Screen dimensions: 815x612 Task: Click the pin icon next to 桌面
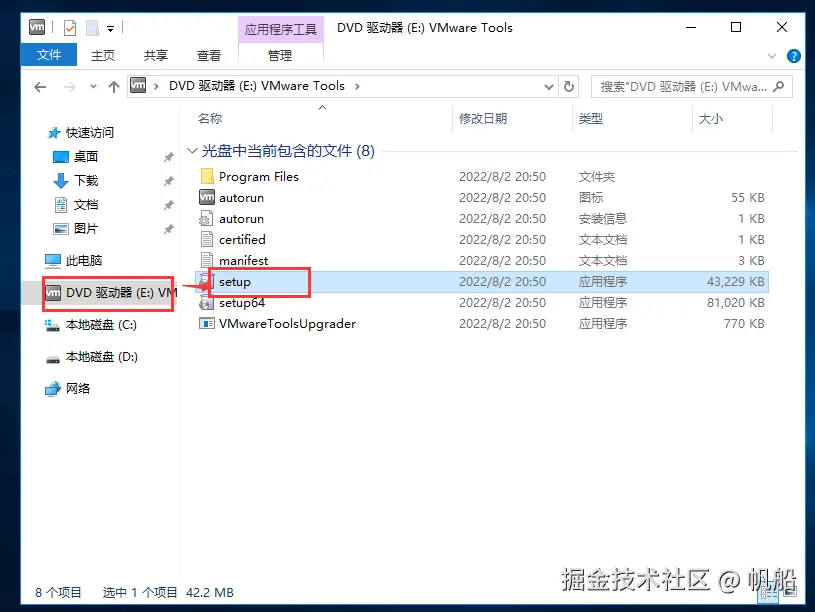[168, 157]
